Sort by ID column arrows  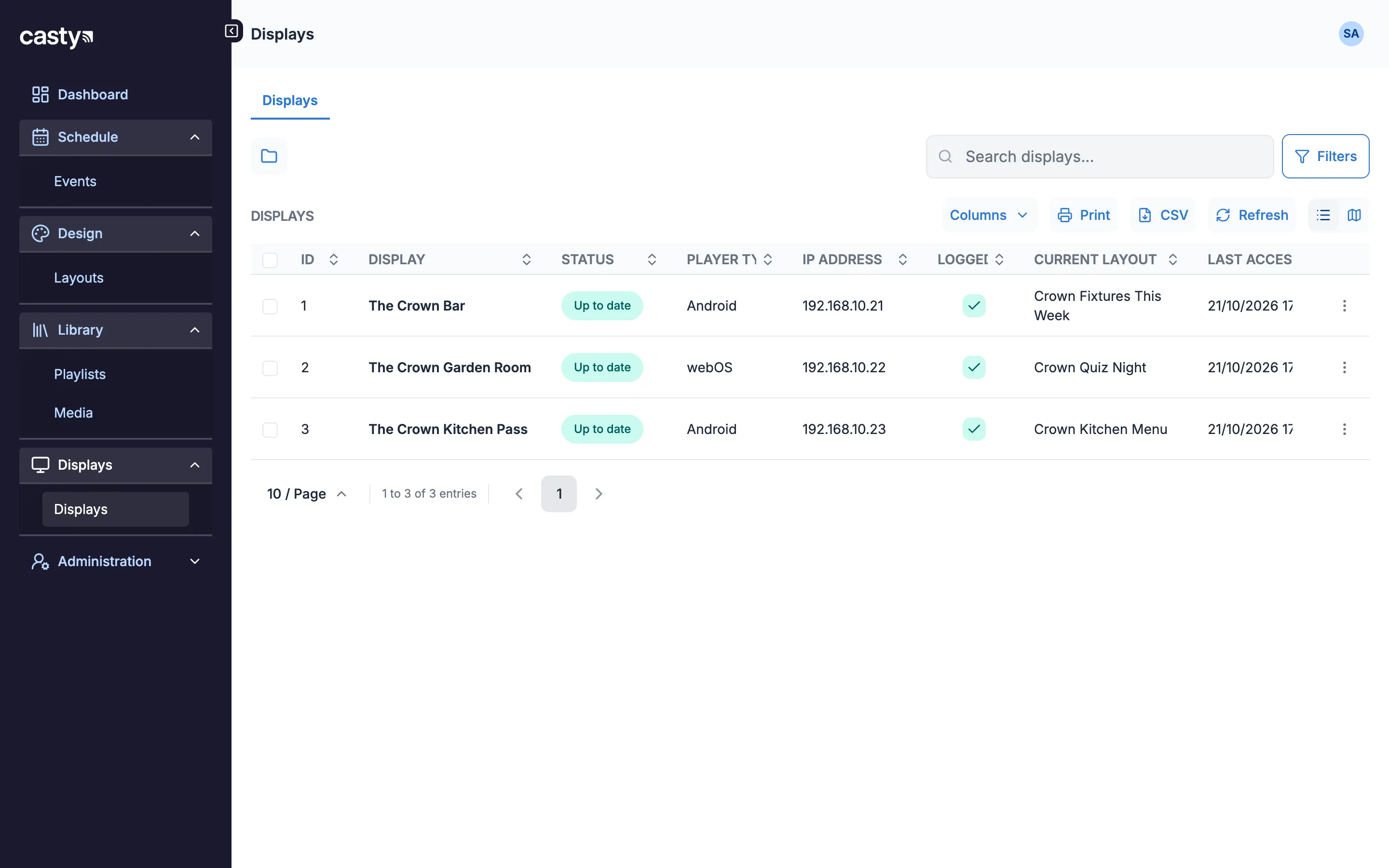tap(333, 259)
